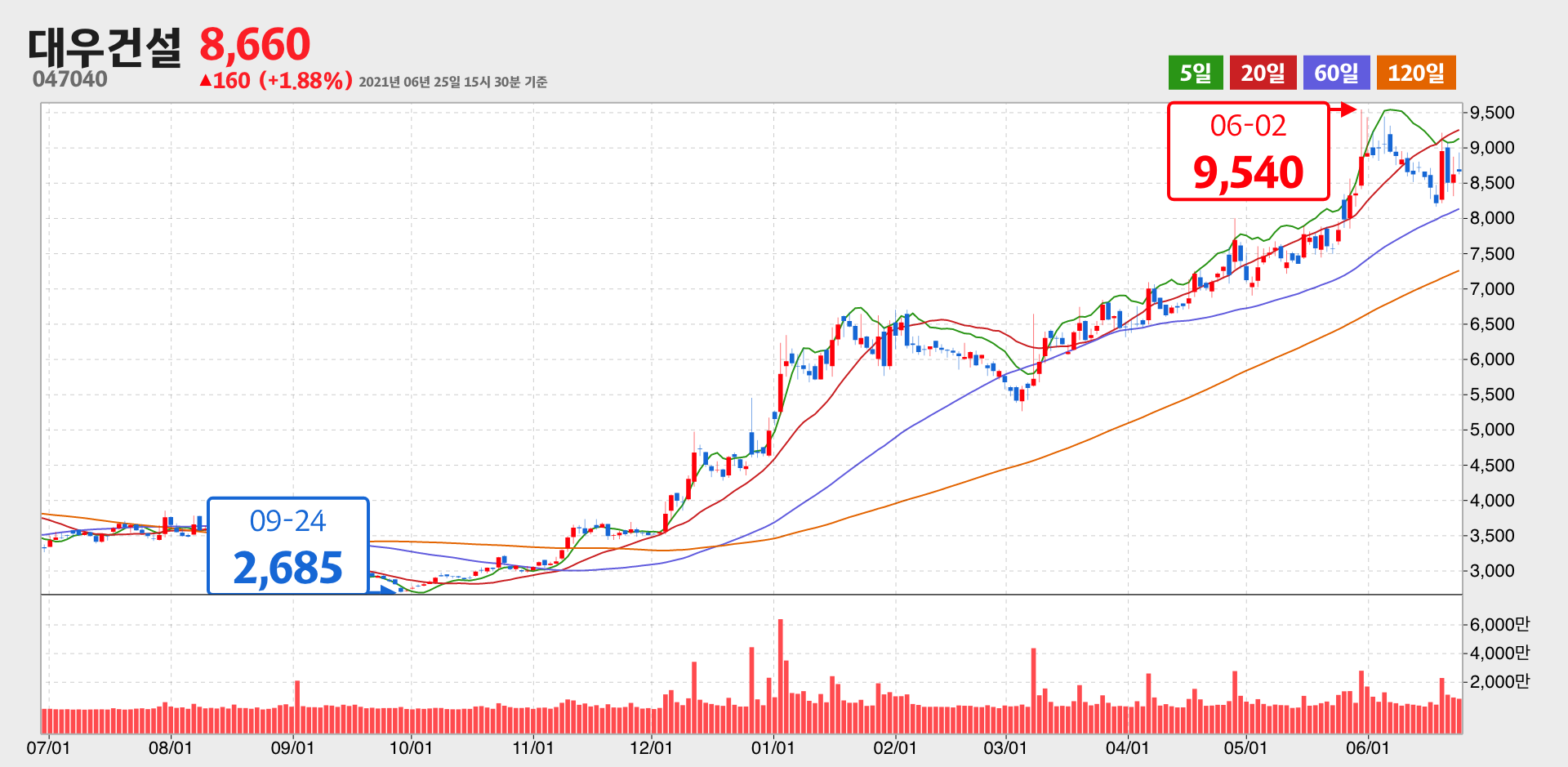The image size is (1568, 767).
Task: Click the 7,500 price axis label
Action: click(x=1492, y=254)
